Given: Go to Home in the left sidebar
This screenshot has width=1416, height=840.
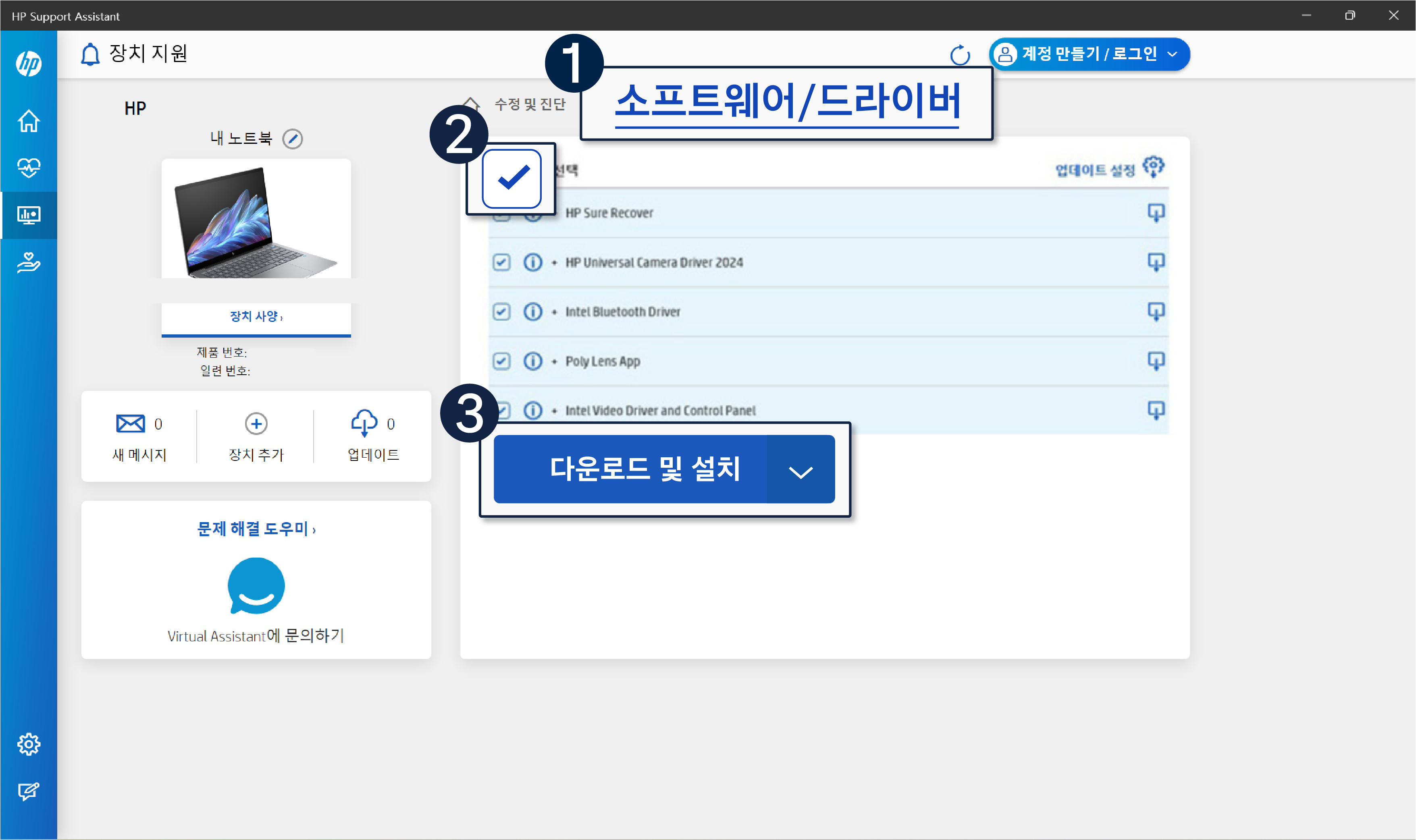Looking at the screenshot, I should 28,120.
